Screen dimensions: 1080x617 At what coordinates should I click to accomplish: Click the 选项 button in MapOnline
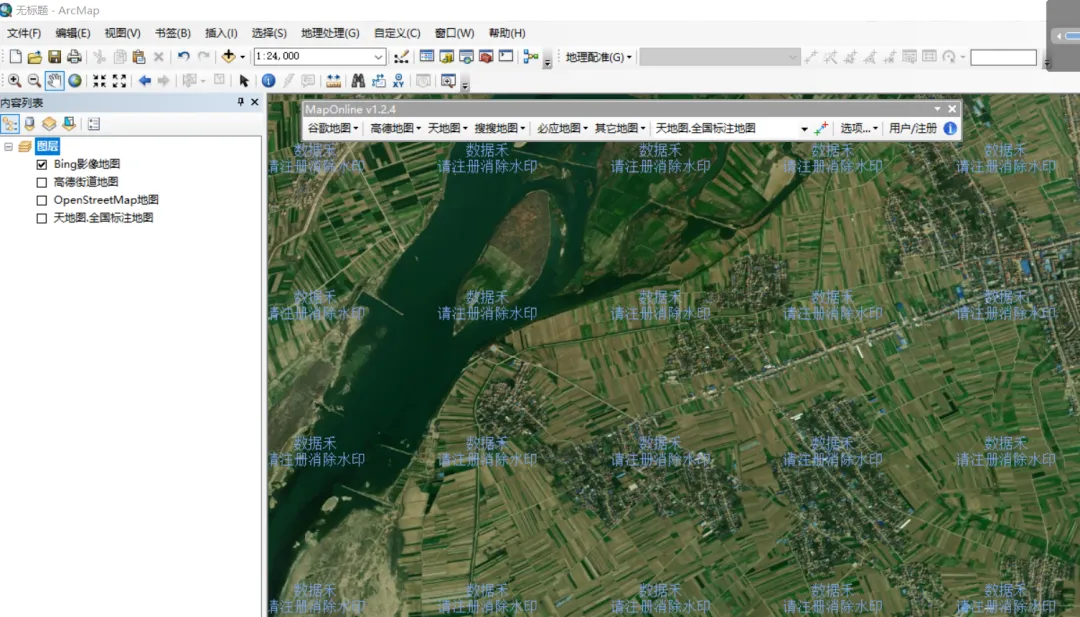pos(858,128)
